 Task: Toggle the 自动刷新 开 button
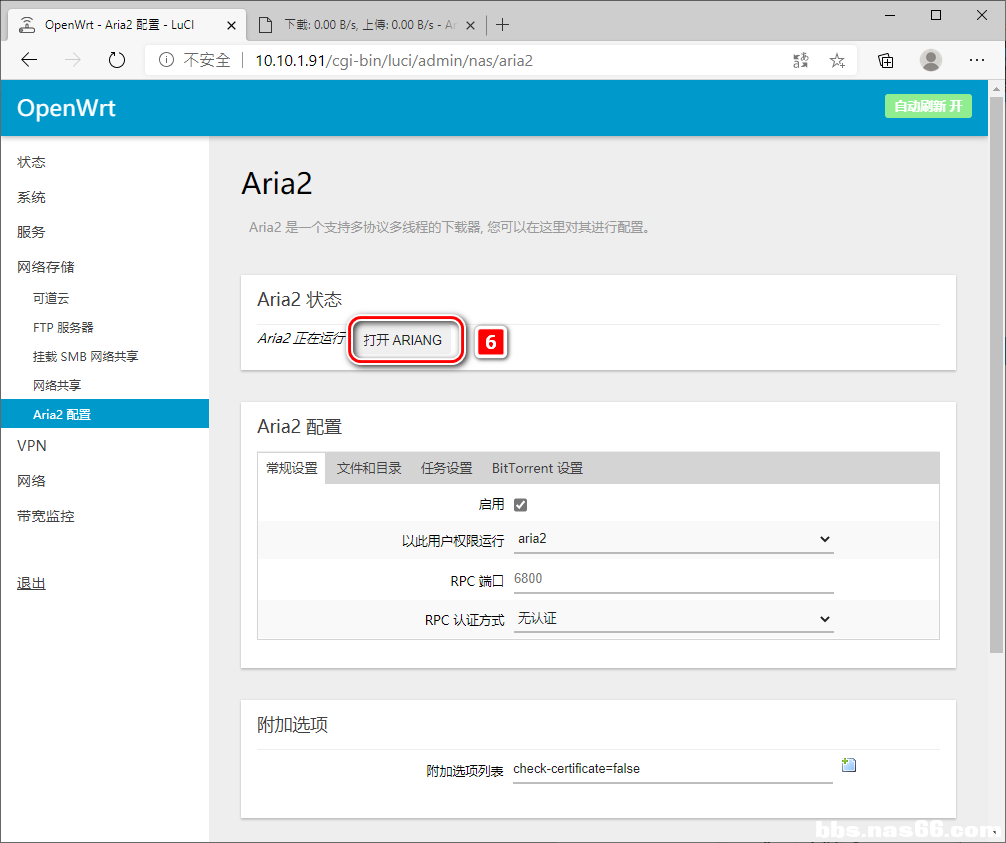(x=928, y=106)
